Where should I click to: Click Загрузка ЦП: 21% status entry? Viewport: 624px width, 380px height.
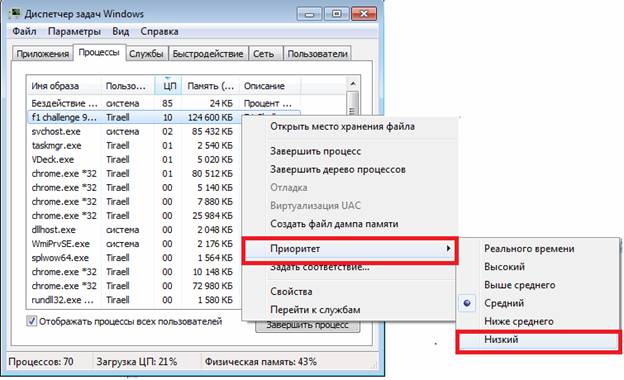tap(136, 362)
